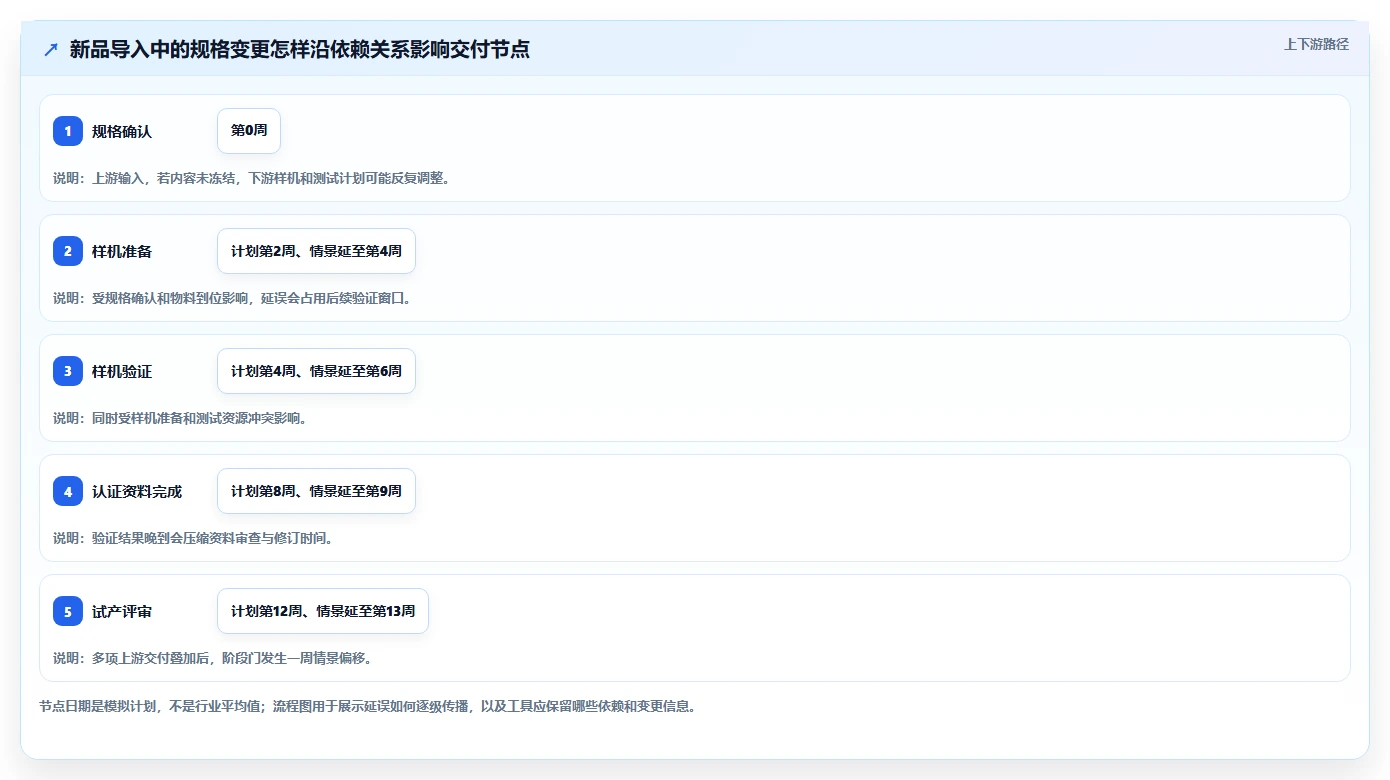Click the 计划第4周、情景延至第6周 tag
The image size is (1390, 780).
click(x=316, y=371)
